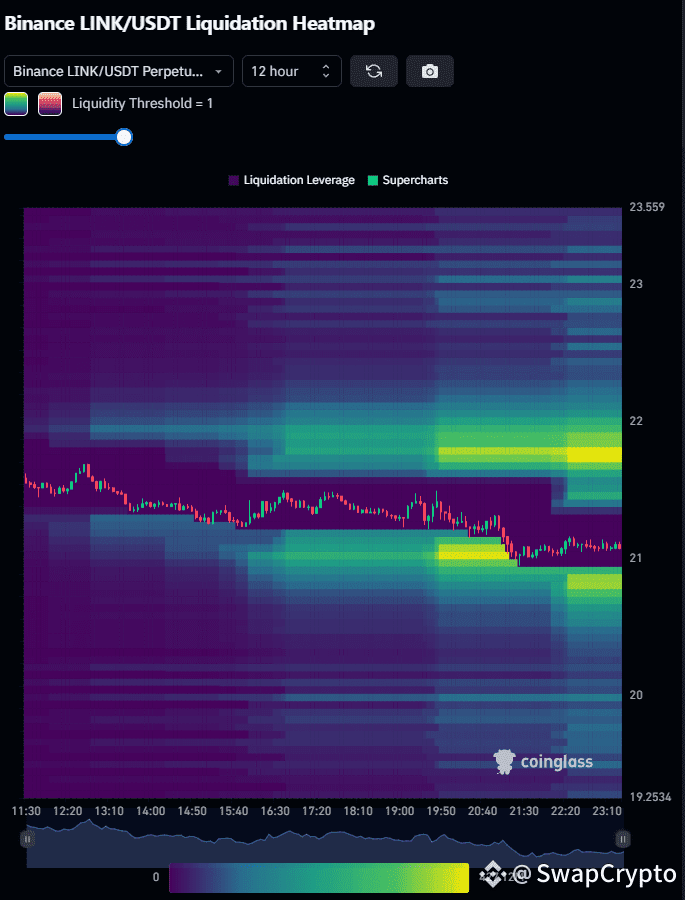Click the mini price overview chart in zoom bar
This screenshot has height=900, width=685.
click(325, 843)
